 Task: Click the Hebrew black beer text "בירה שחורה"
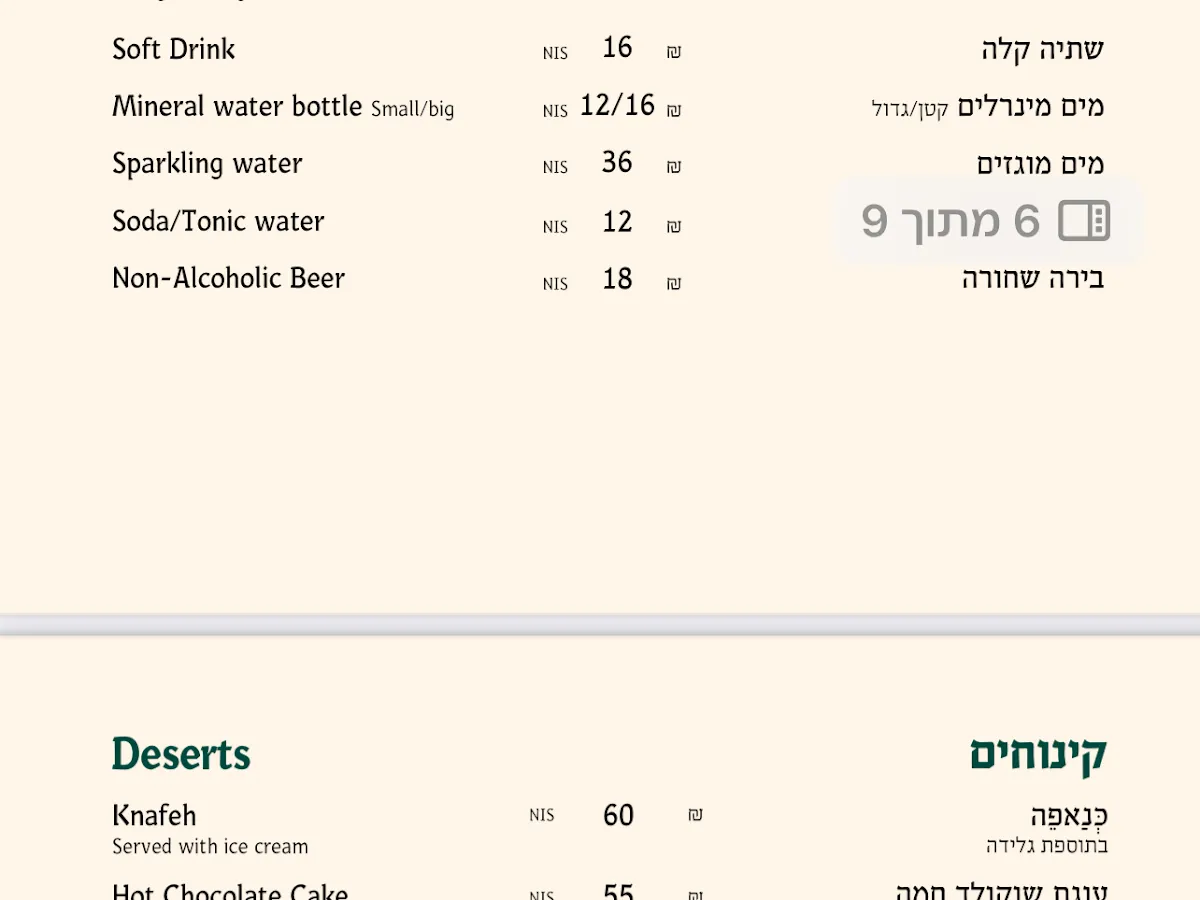coord(1033,278)
